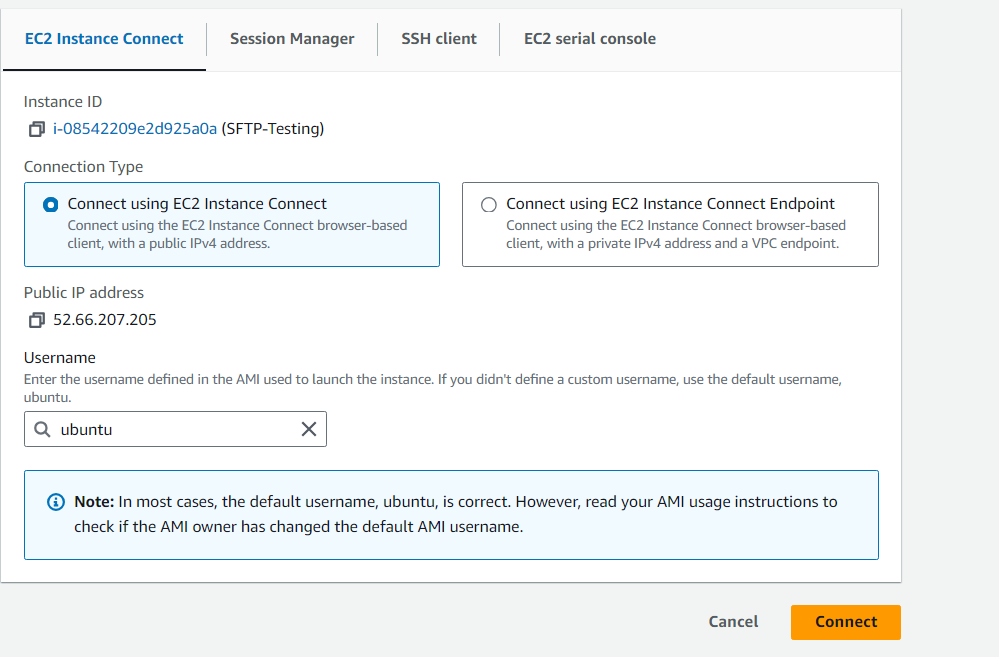Viewport: 999px width, 657px height.
Task: Clear the username field with X icon
Action: click(x=309, y=430)
